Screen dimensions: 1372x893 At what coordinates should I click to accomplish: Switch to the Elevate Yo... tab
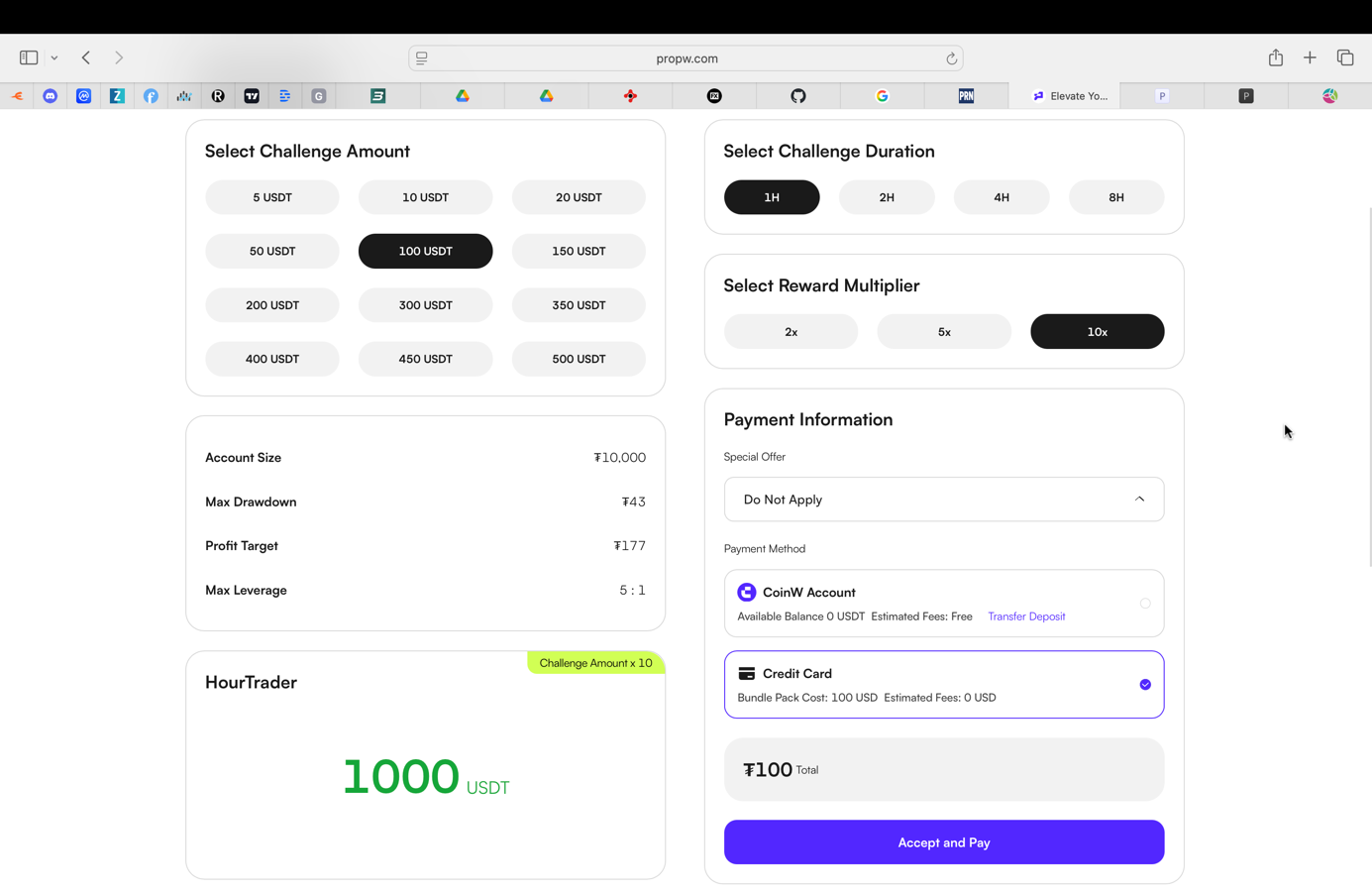click(x=1070, y=96)
